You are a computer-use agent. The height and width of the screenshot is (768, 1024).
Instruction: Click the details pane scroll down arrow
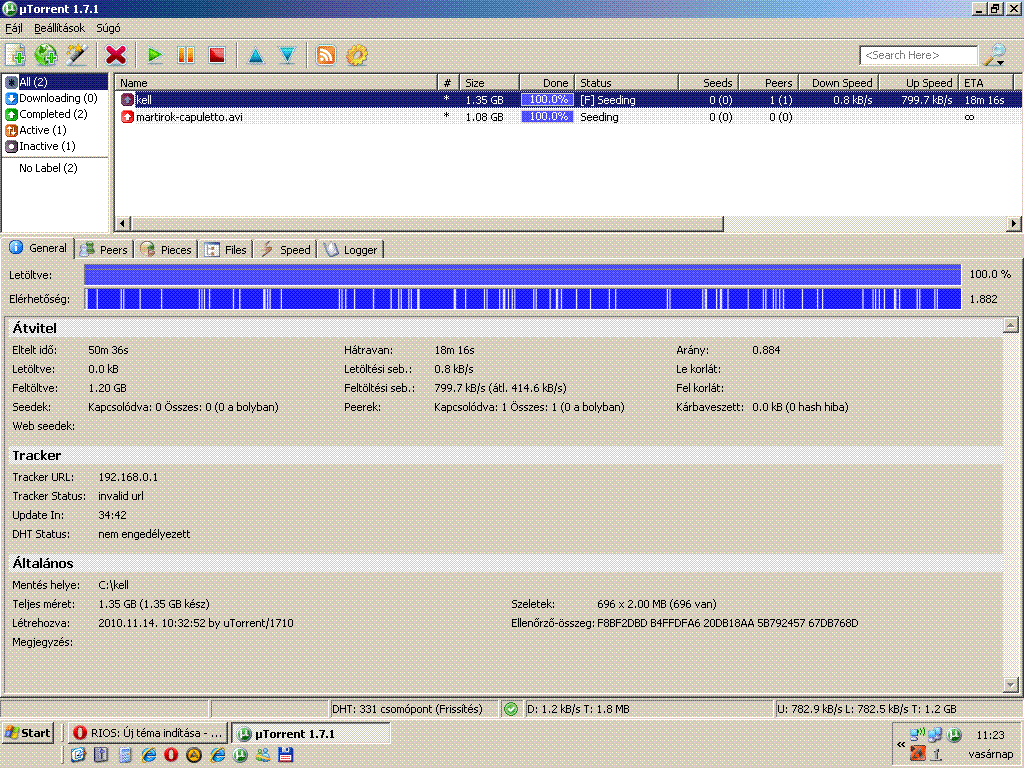point(1010,684)
